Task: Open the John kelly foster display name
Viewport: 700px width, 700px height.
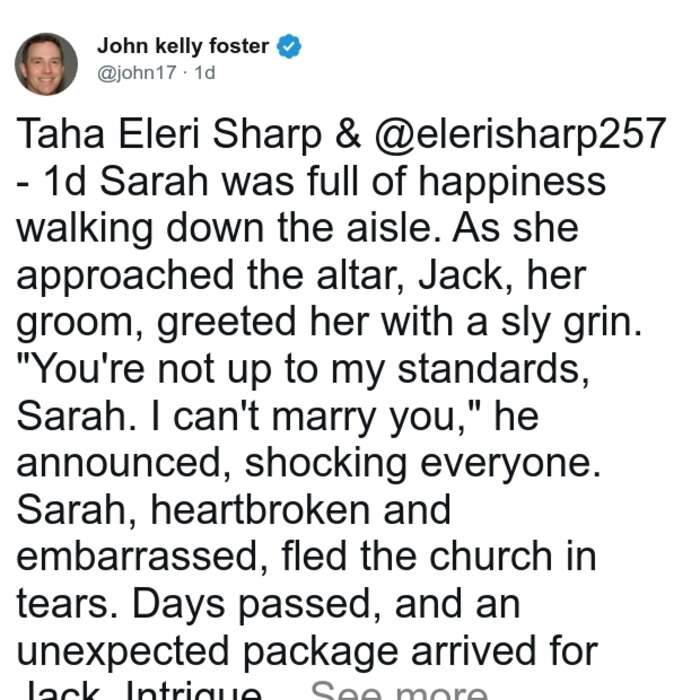Action: 183,46
